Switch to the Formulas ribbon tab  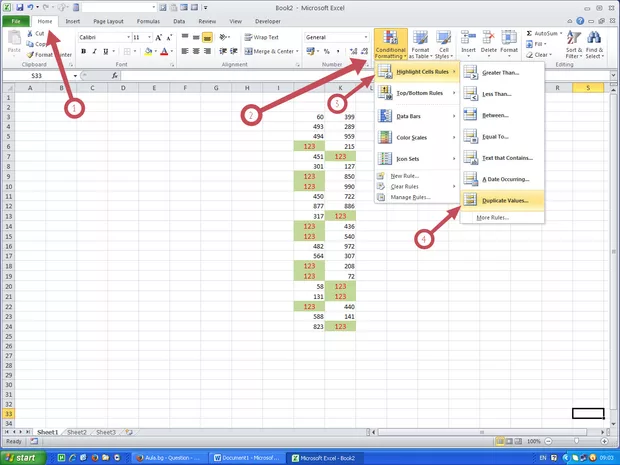click(x=147, y=20)
